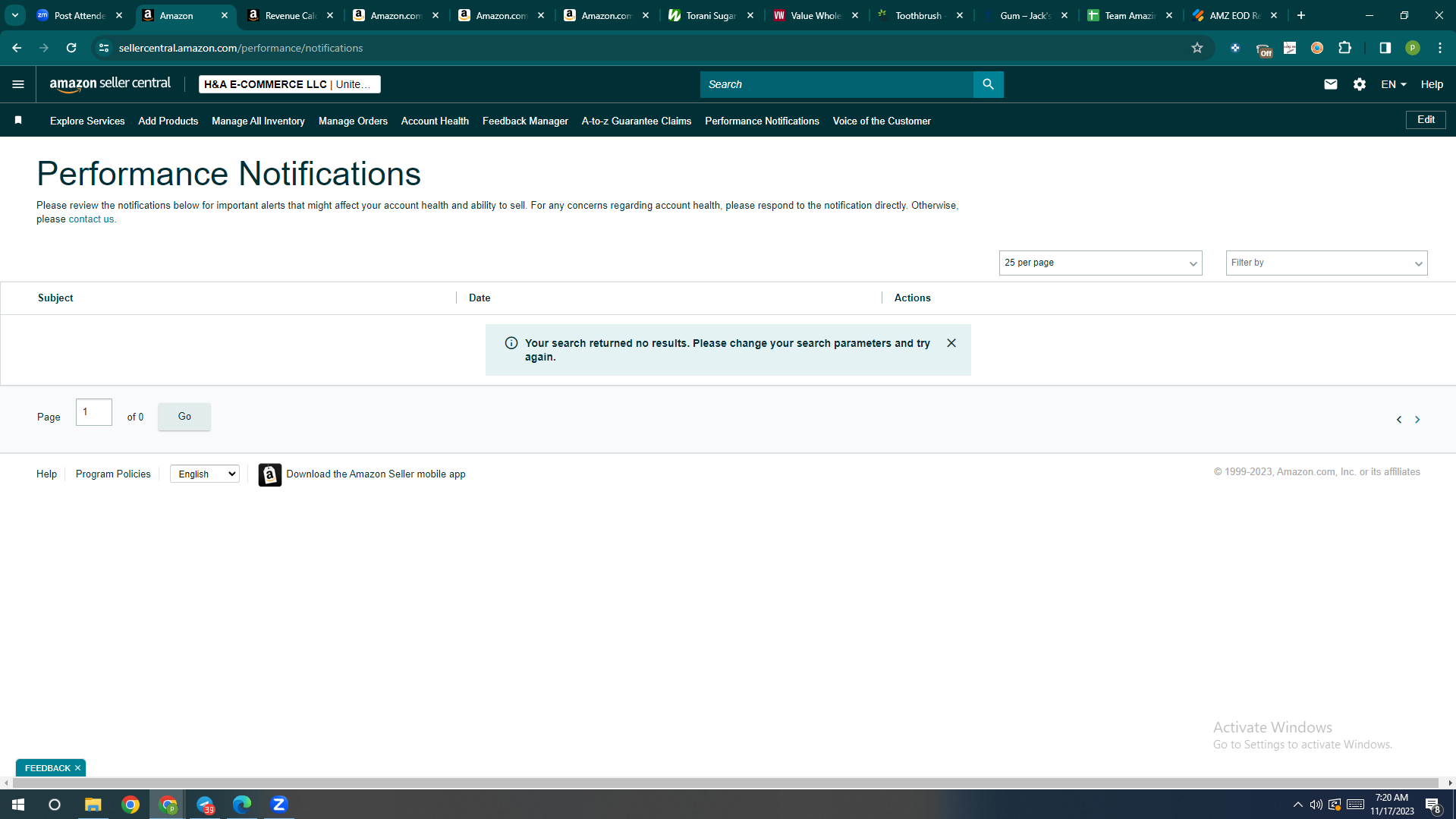Click the contact us link
Viewport: 1456px width, 819px height.
[x=91, y=219]
